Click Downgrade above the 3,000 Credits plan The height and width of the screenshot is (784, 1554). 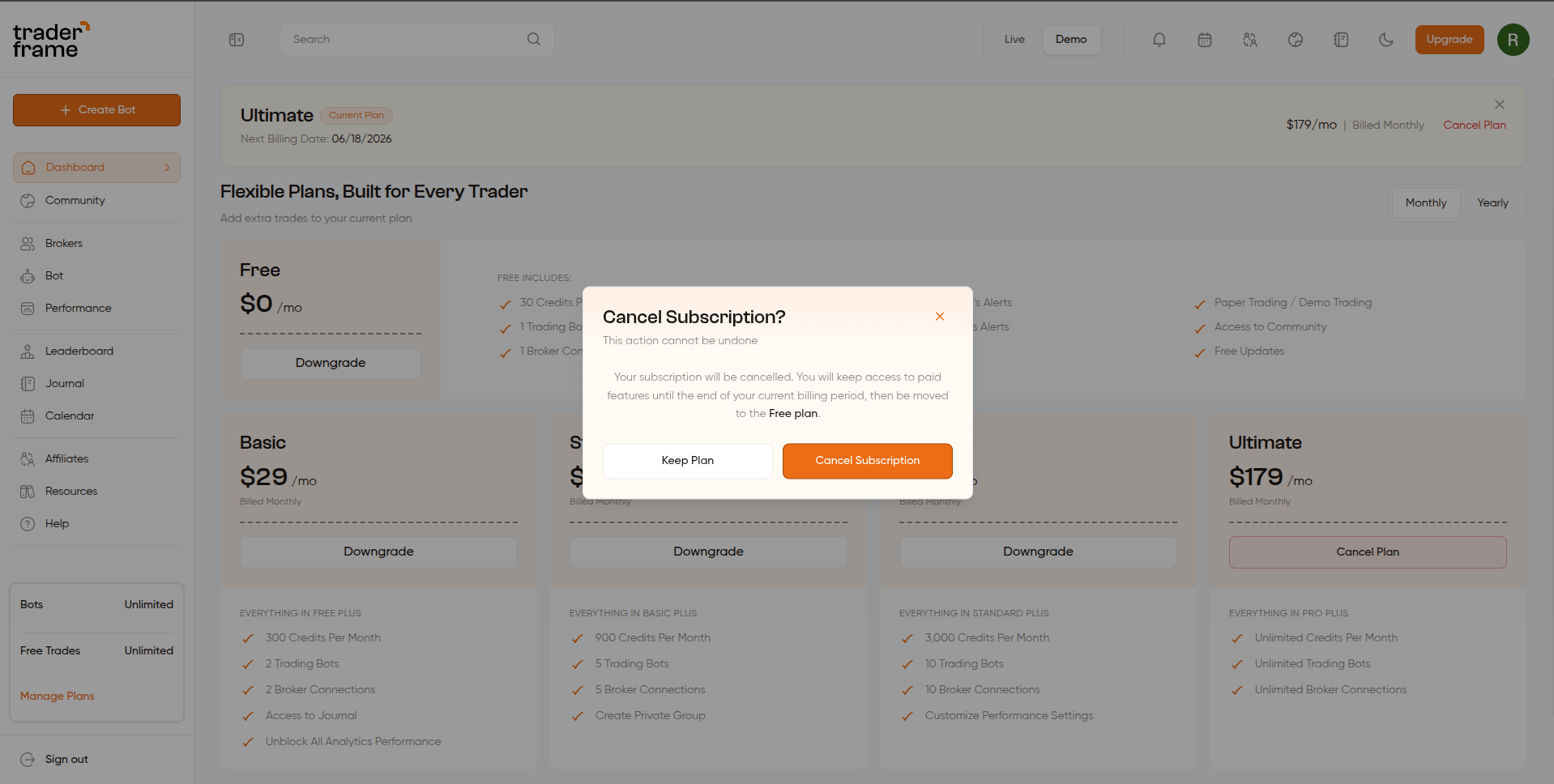click(x=1038, y=552)
